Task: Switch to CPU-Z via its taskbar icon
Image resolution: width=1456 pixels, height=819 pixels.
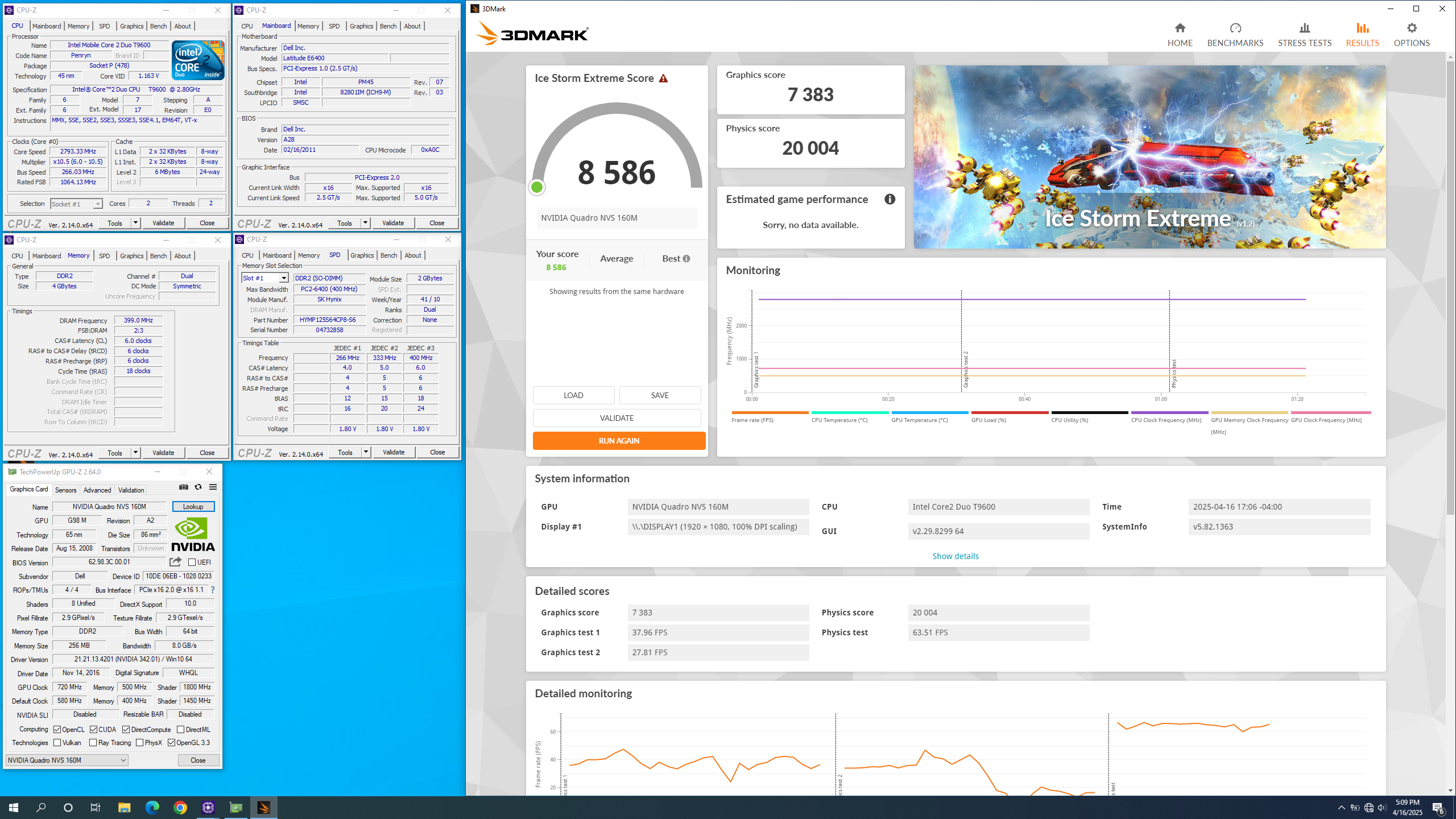Action: click(208, 807)
